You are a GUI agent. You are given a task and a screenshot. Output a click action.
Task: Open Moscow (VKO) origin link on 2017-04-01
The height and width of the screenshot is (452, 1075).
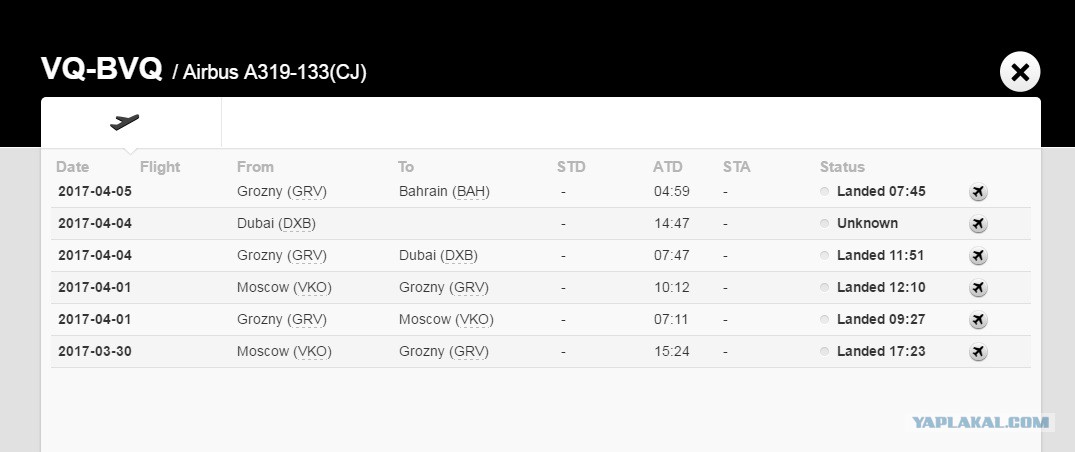[285, 287]
